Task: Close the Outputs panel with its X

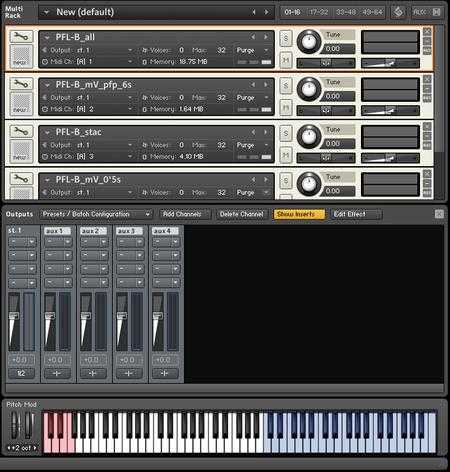Action: coord(439,214)
